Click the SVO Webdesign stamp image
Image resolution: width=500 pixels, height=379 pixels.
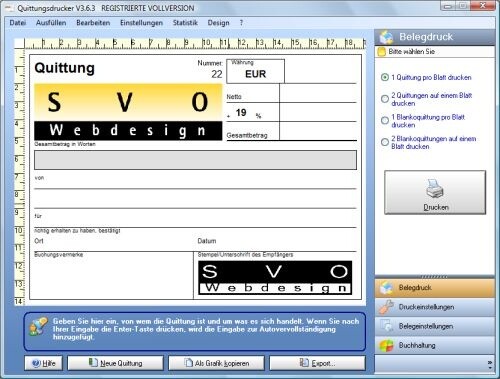275,278
